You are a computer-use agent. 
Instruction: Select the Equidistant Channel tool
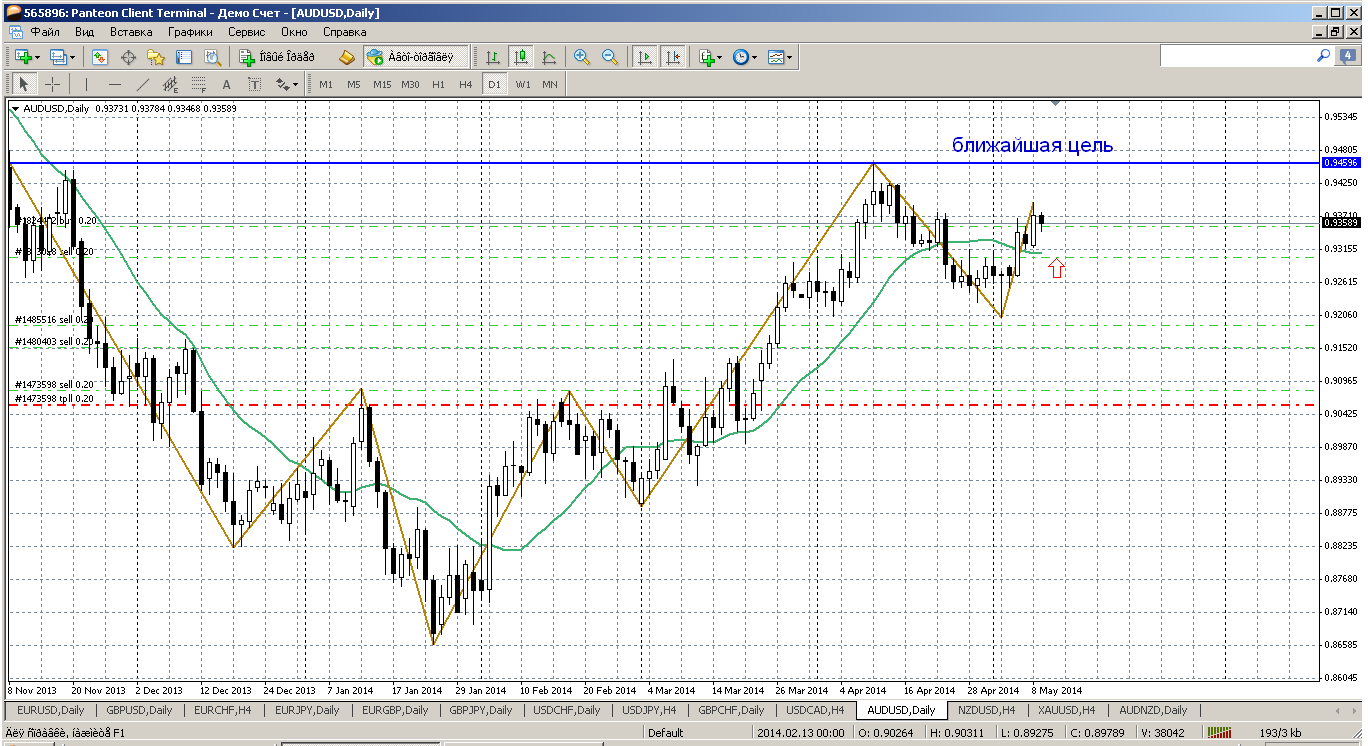[170, 84]
